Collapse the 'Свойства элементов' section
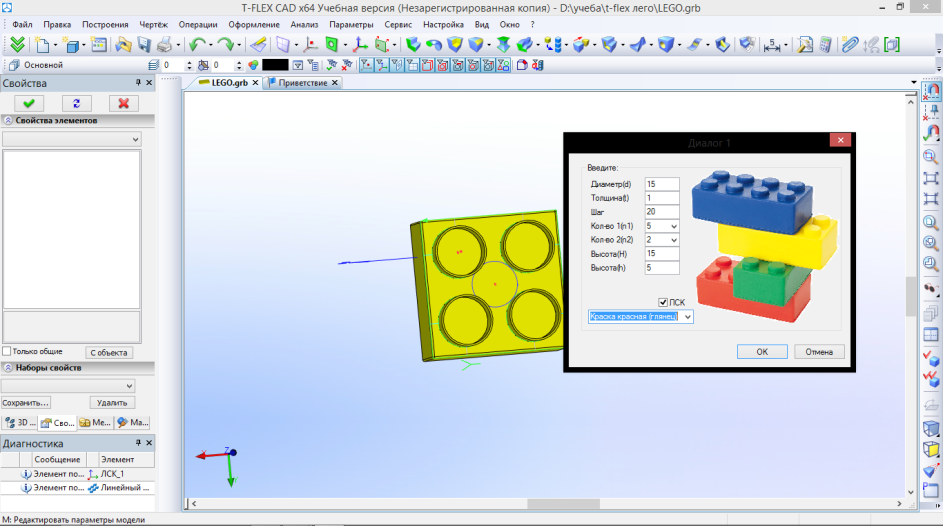This screenshot has width=943, height=526. tap(8, 120)
